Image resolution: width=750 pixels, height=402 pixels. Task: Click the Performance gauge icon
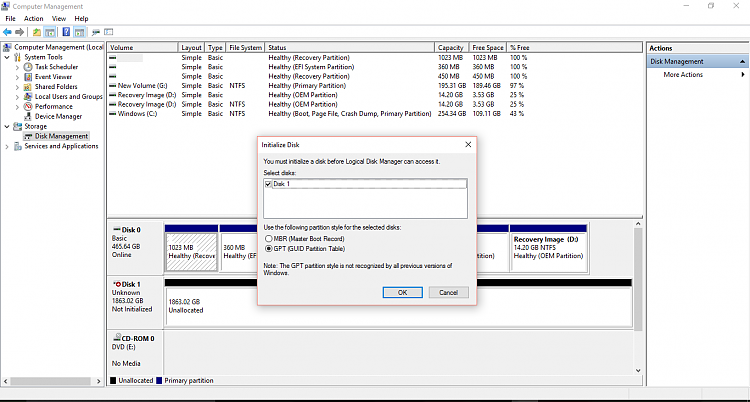[x=28, y=106]
